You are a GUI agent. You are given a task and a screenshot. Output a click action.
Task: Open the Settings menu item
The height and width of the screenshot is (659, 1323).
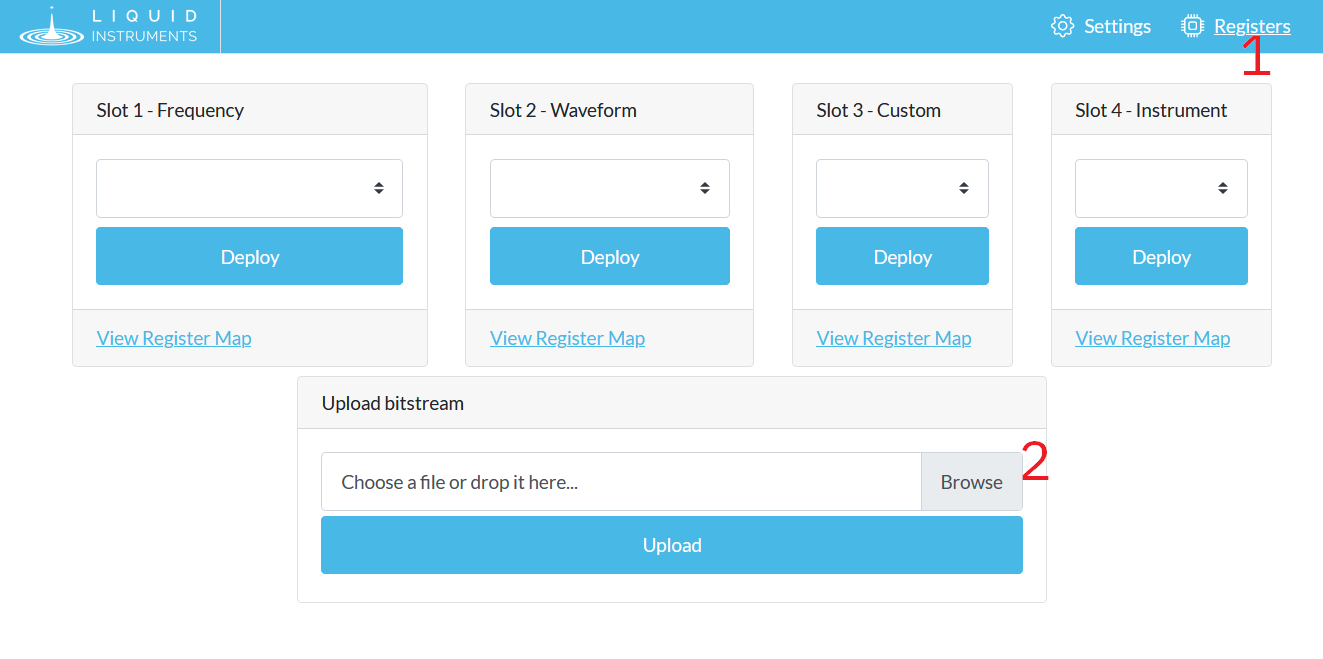click(x=1116, y=27)
